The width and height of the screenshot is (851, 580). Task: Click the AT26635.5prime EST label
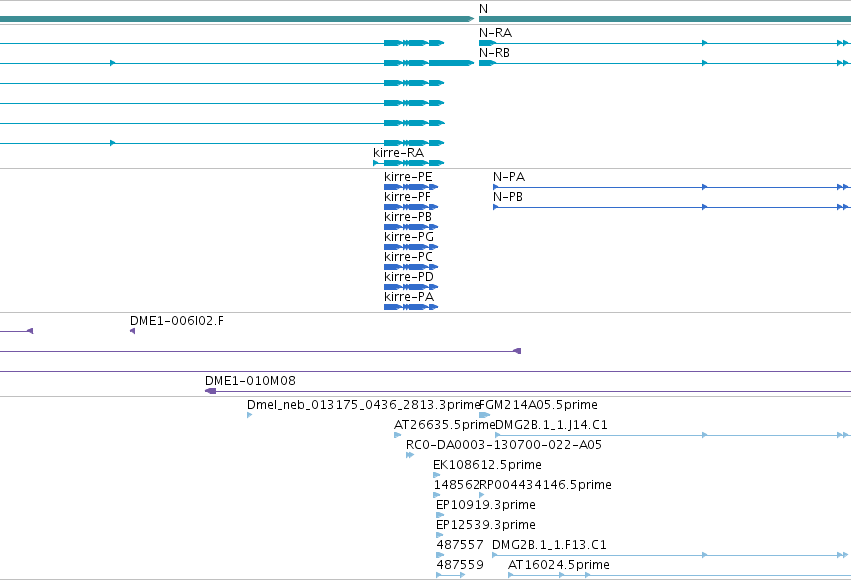443,425
